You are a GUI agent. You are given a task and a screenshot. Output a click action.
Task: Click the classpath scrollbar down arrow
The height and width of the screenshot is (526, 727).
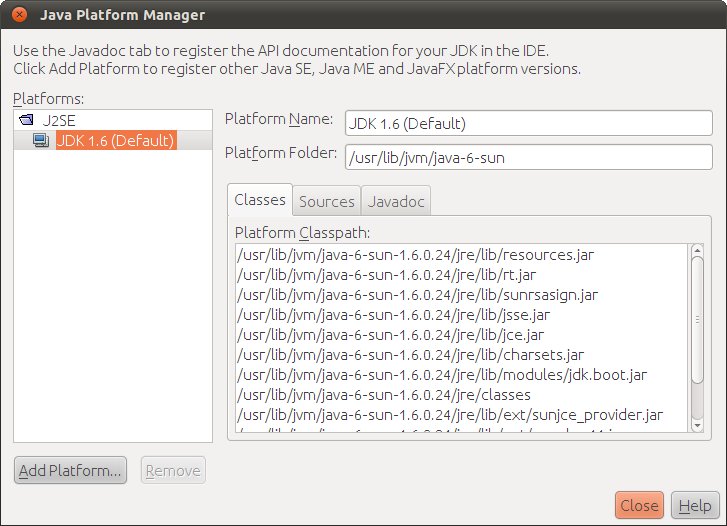coord(697,425)
